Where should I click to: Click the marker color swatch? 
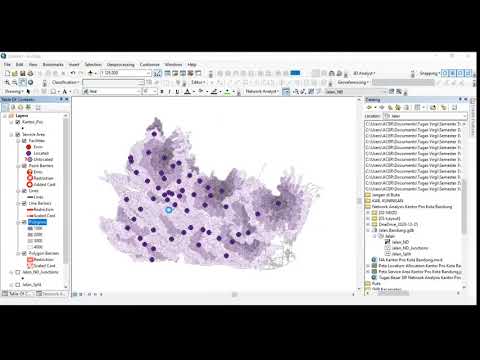[227, 91]
